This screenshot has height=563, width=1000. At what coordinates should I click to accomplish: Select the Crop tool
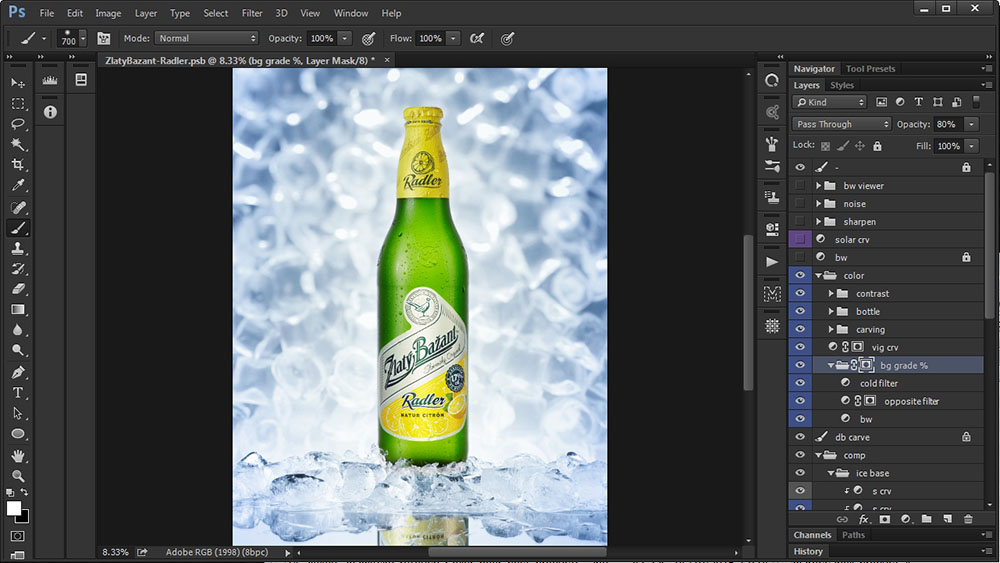(x=18, y=165)
